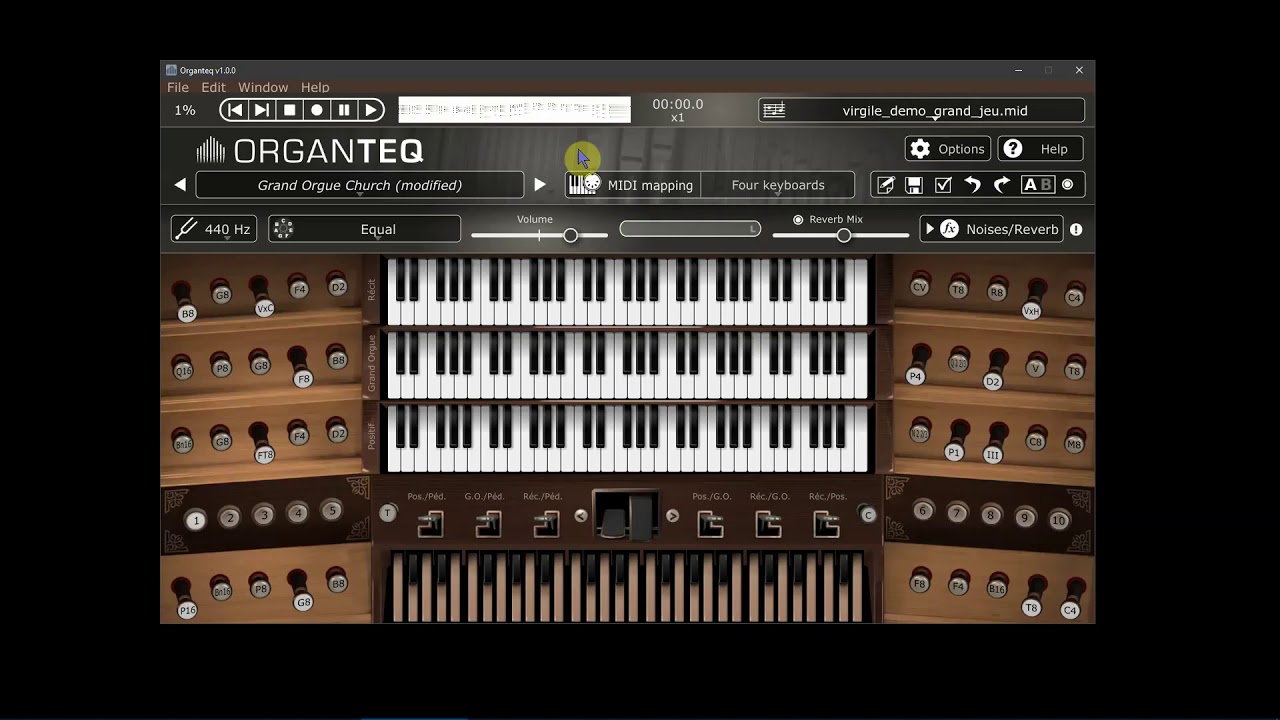Select combination piston 5
This screenshot has width=1280, height=720.
(x=332, y=511)
